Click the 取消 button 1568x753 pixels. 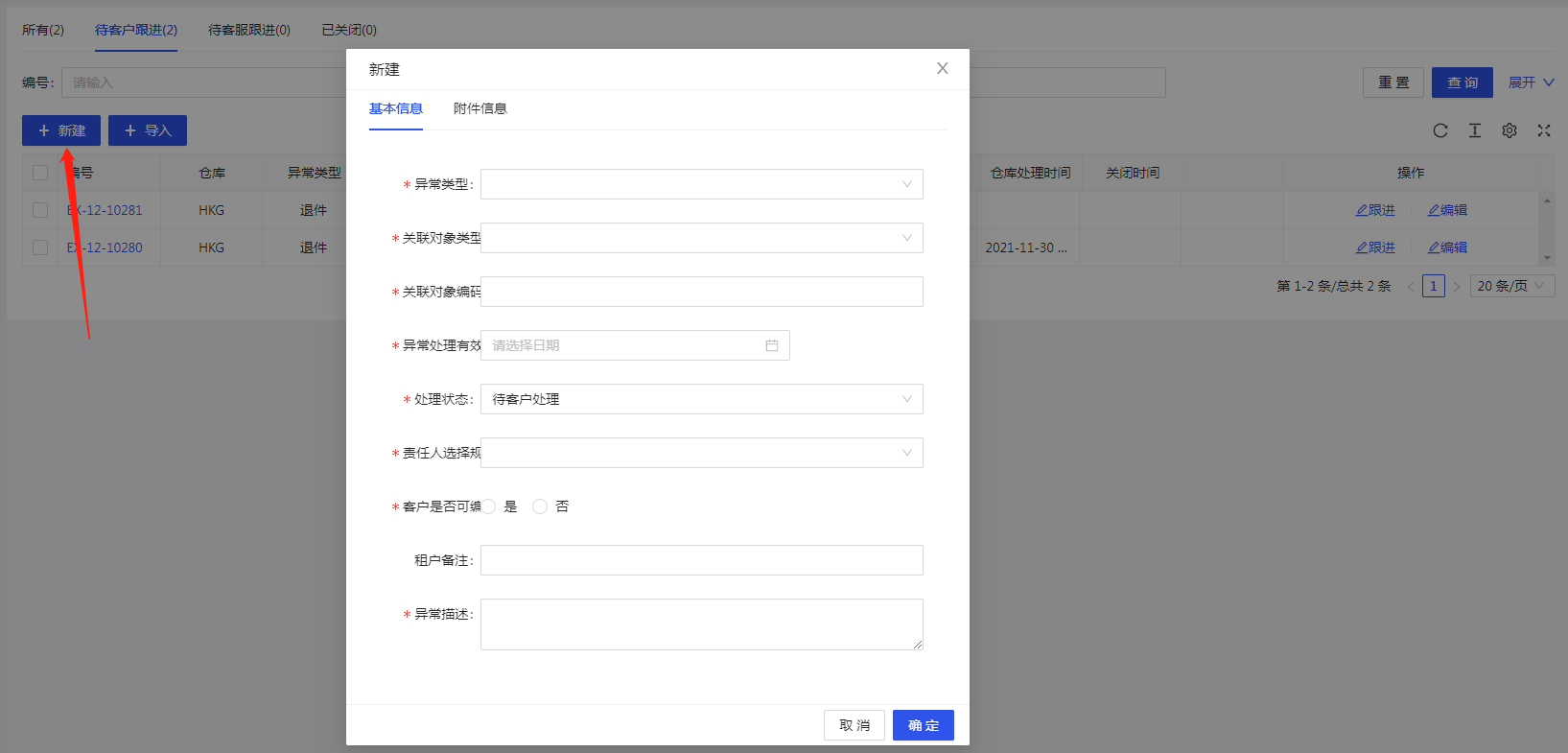coord(854,725)
